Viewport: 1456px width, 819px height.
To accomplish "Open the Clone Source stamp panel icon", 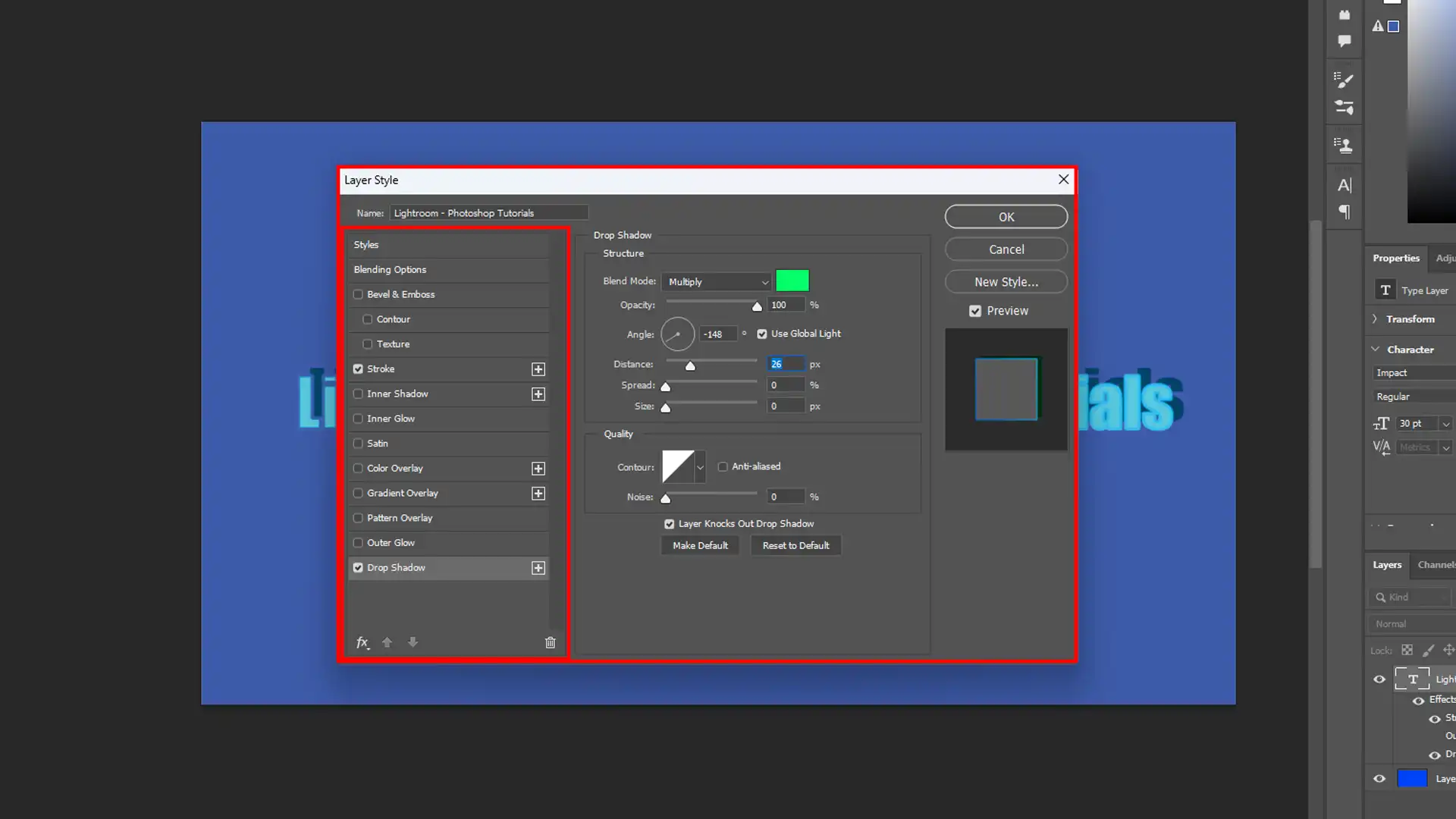I will [x=1344, y=145].
